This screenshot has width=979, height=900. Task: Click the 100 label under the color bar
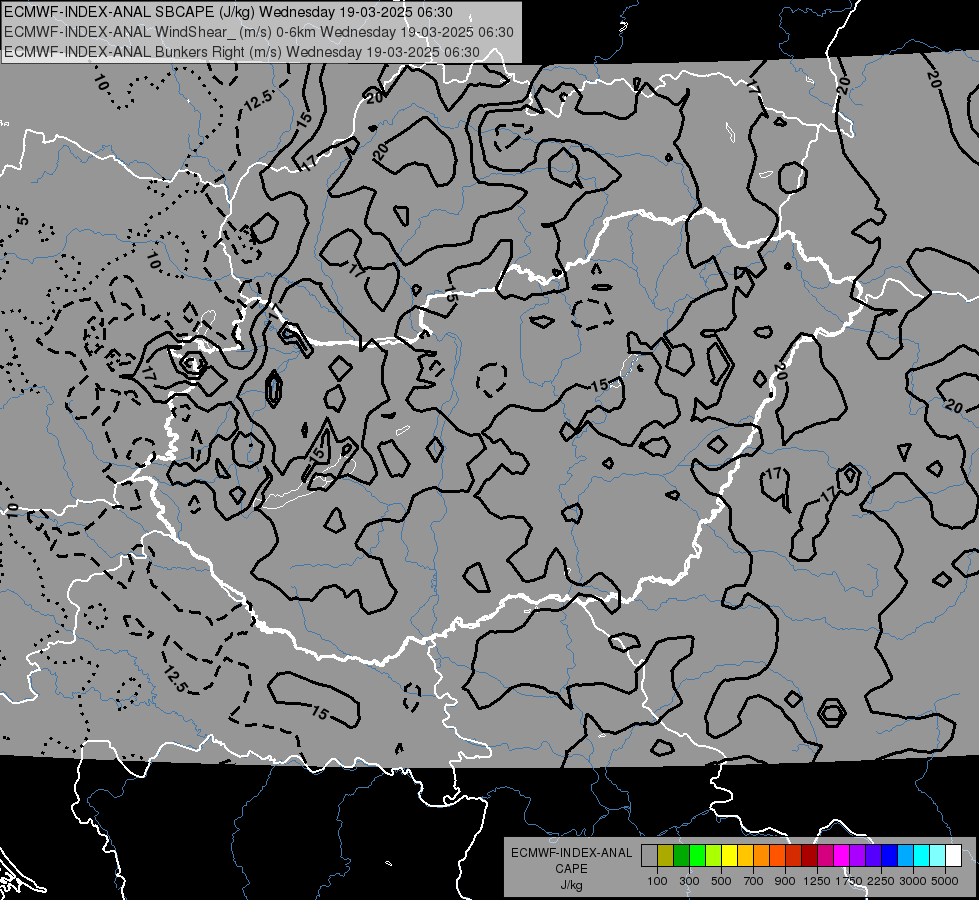coord(657,881)
